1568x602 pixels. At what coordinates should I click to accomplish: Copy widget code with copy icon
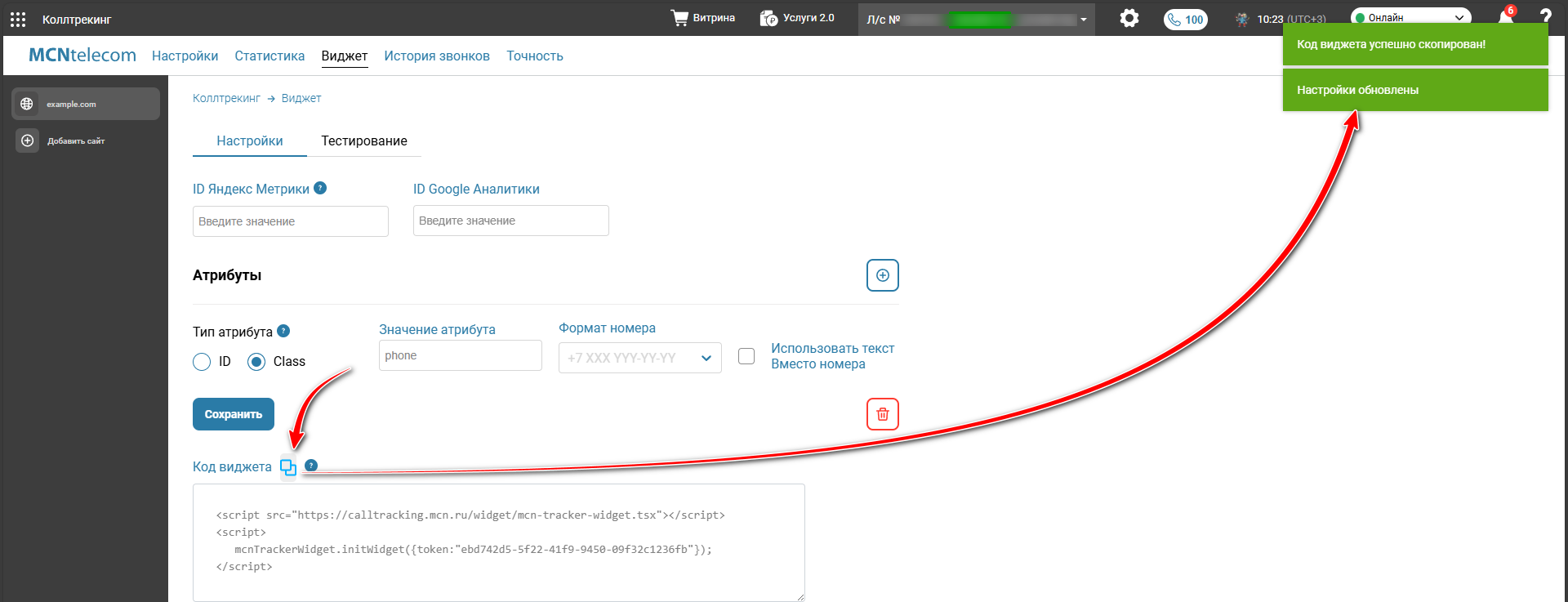click(288, 467)
